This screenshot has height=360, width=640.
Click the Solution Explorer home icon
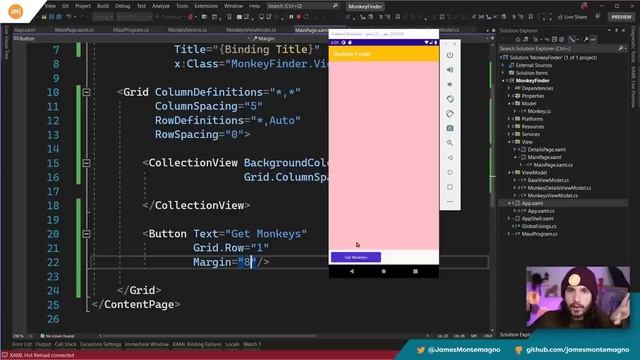tap(518, 40)
